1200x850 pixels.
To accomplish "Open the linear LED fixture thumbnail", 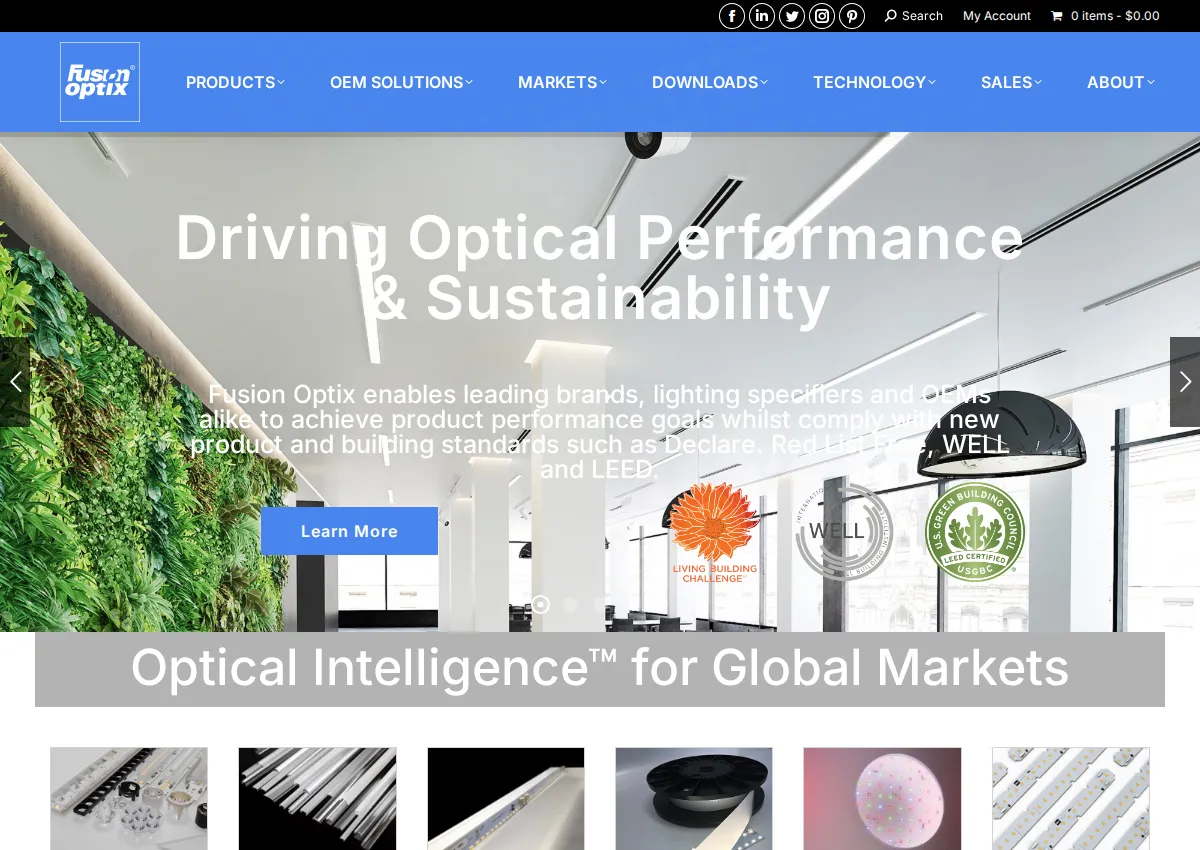I will [x=506, y=799].
